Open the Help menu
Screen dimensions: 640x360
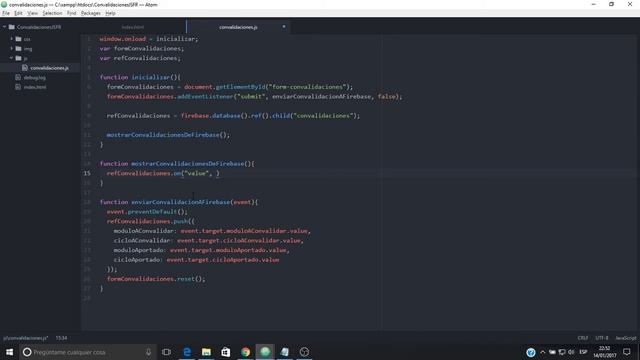click(x=110, y=13)
